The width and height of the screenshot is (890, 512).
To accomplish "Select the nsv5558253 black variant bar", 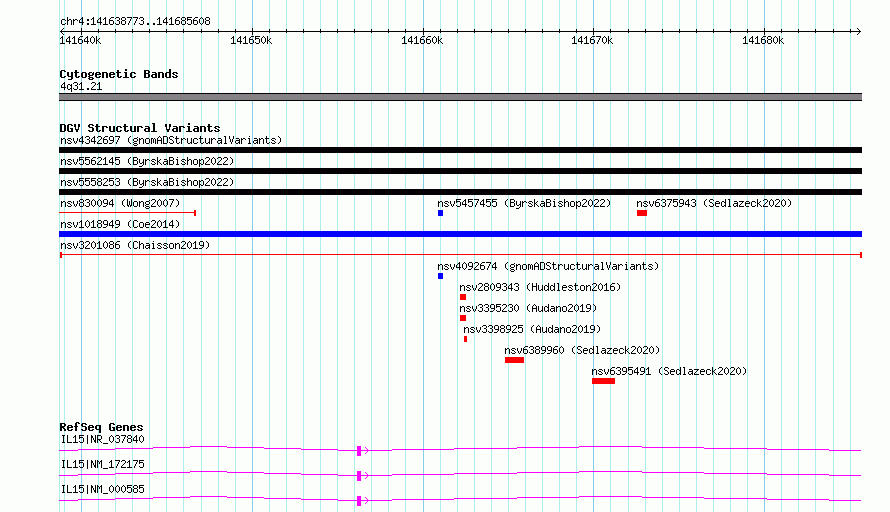I will click(460, 192).
